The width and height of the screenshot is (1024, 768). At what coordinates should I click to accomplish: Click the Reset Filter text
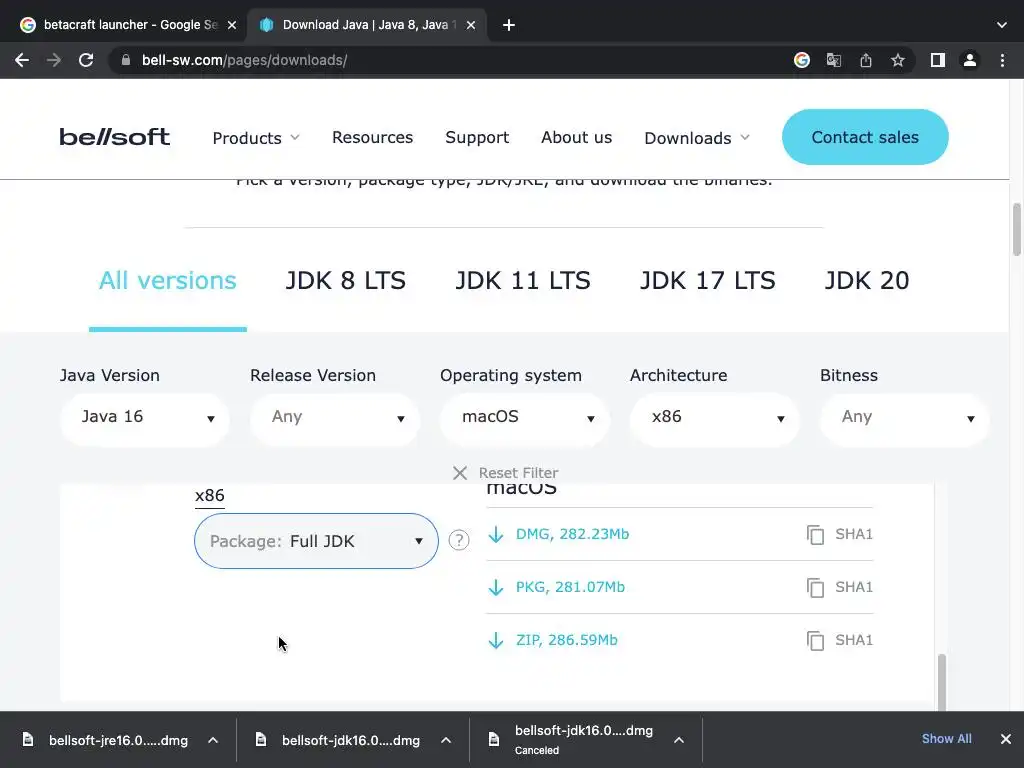pos(519,473)
